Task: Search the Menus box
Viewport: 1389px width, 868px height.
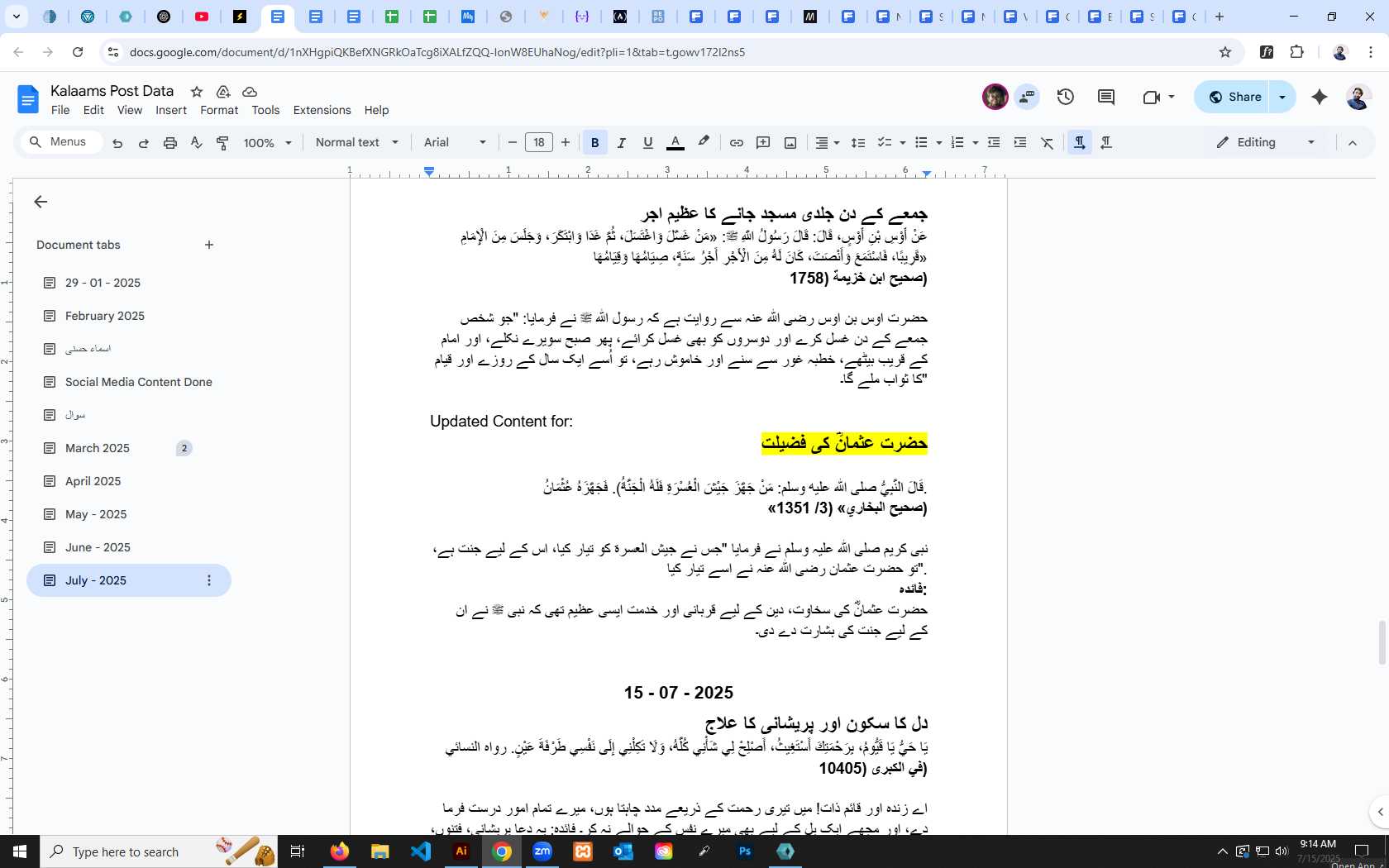Action: pyautogui.click(x=60, y=142)
